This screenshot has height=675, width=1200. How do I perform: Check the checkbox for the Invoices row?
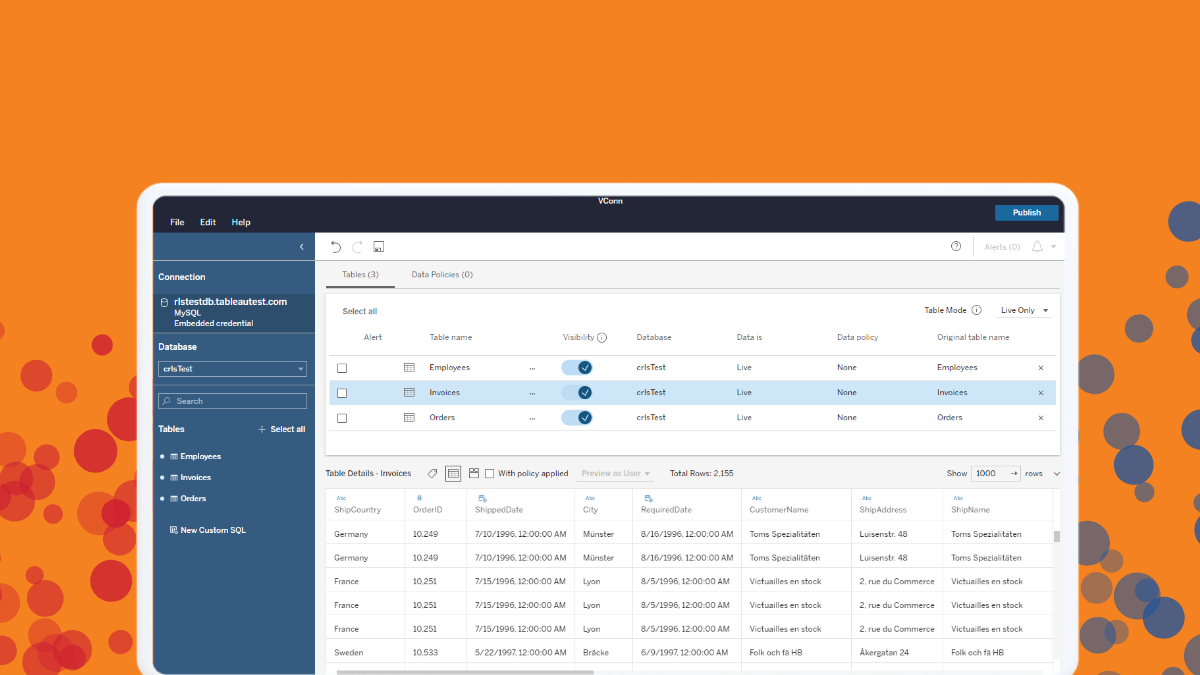[x=342, y=392]
